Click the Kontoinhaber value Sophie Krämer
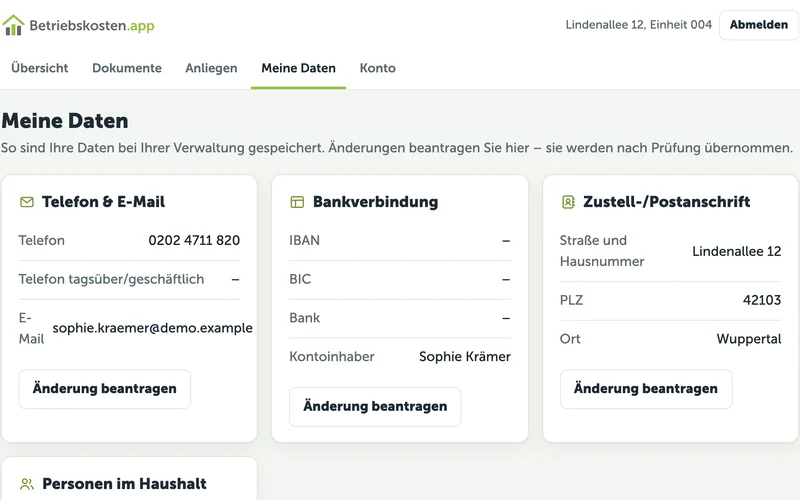Screen dimensions: 800x500 point(465,357)
